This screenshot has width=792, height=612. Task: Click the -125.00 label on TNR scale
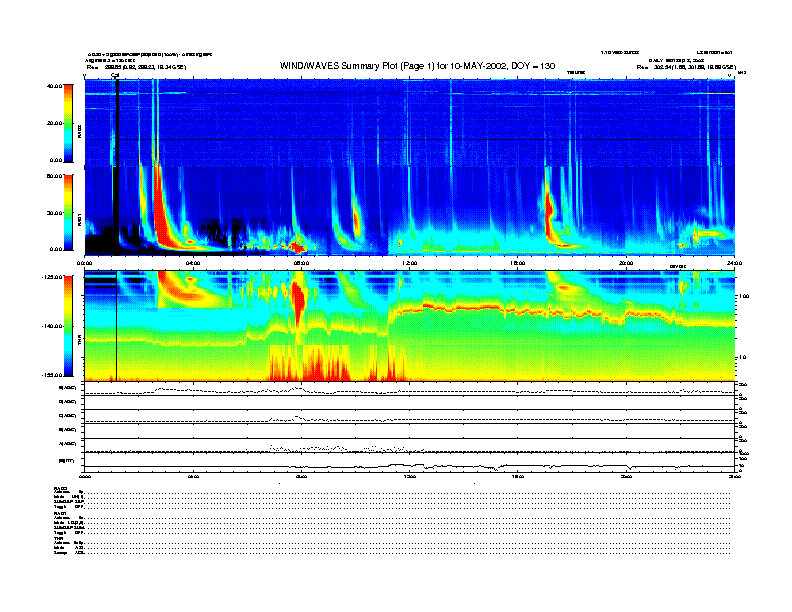pyautogui.click(x=53, y=277)
